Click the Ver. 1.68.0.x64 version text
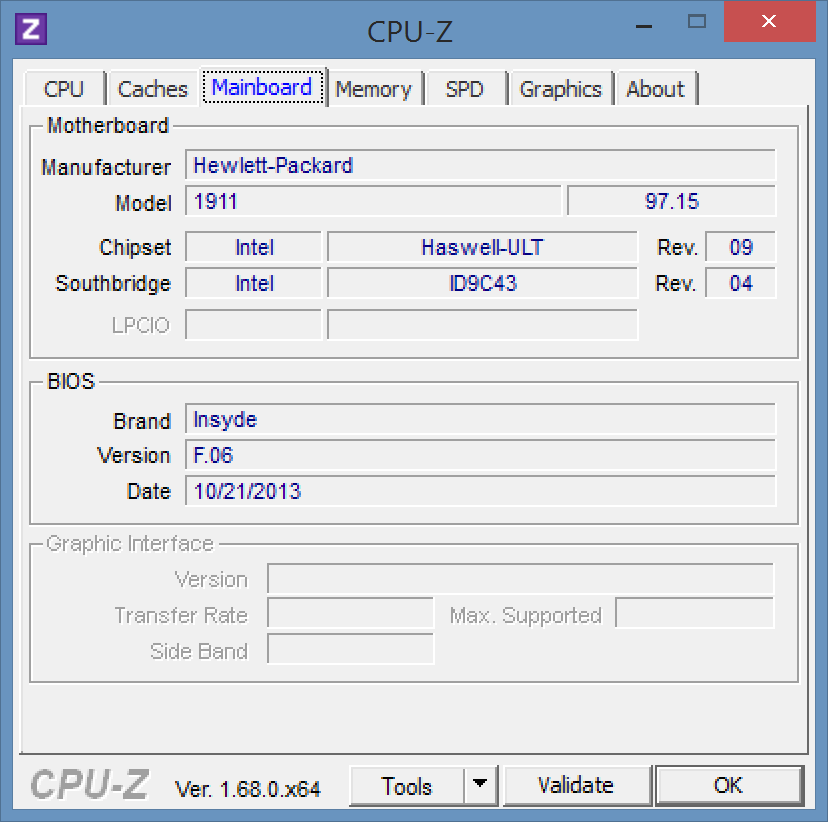This screenshot has height=822, width=828. [x=247, y=789]
